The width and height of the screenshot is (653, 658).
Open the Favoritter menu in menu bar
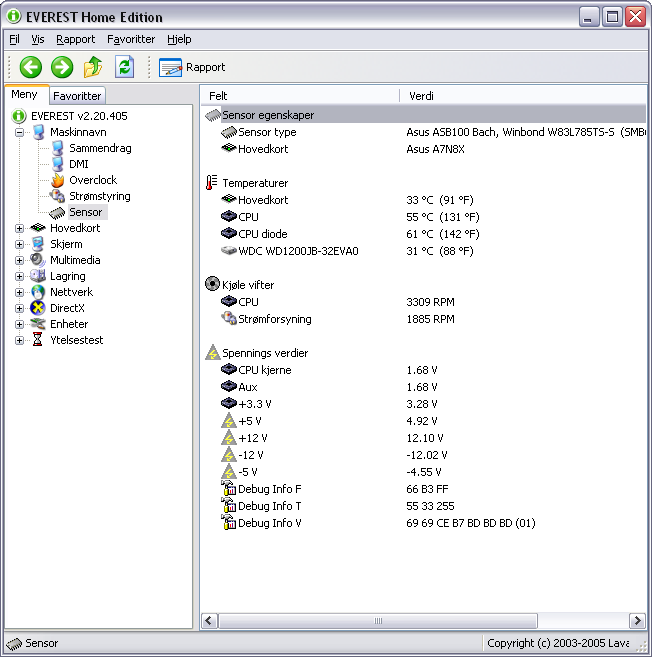click(131, 39)
